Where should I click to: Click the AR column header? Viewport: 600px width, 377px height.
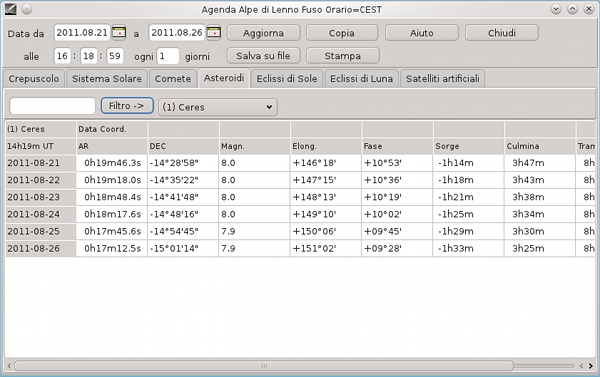coord(112,146)
